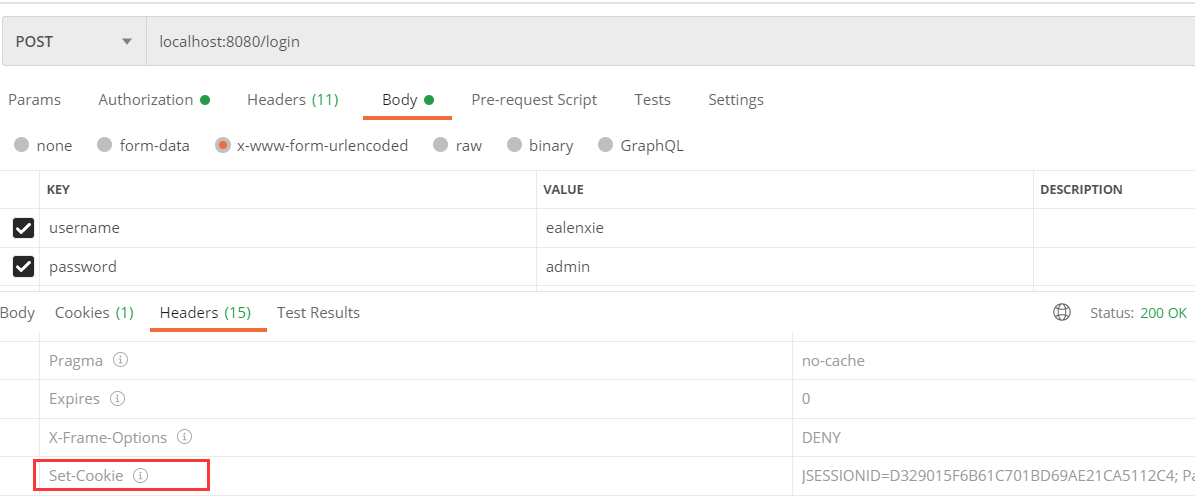The width and height of the screenshot is (1195, 496).
Task: Uncheck the password parameter checkbox
Action: (23, 267)
